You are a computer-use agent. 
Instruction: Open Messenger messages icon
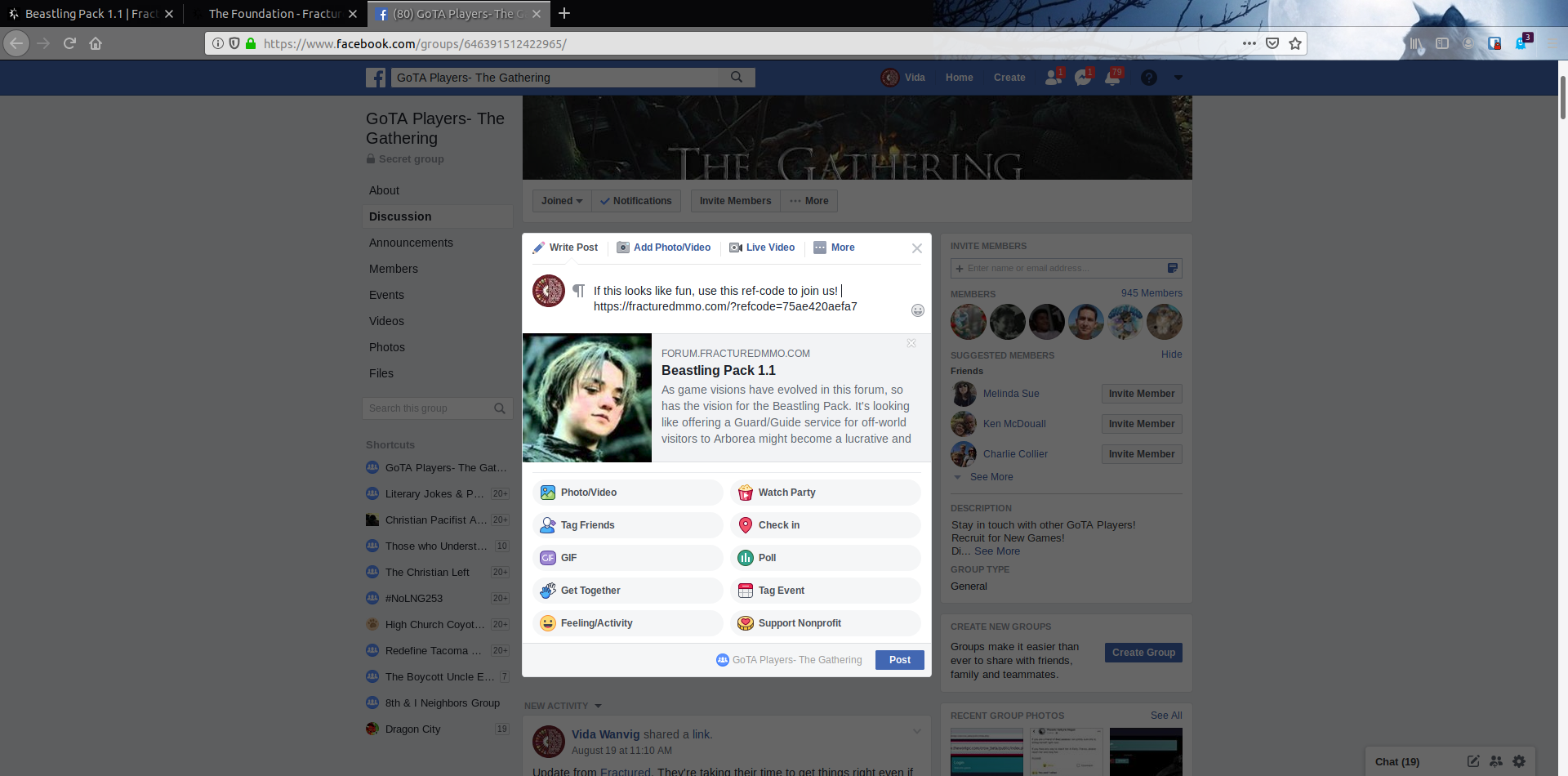[x=1084, y=78]
